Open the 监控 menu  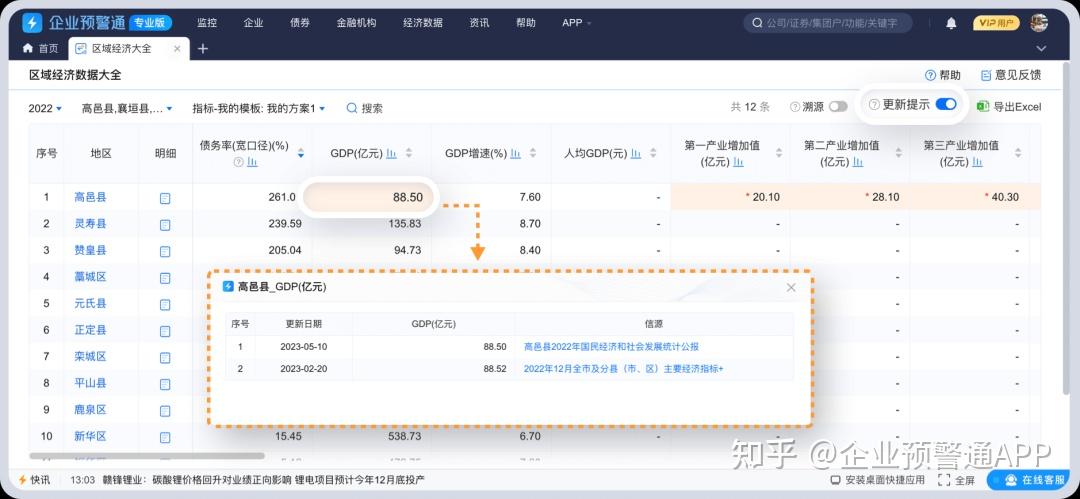pyautogui.click(x=207, y=23)
